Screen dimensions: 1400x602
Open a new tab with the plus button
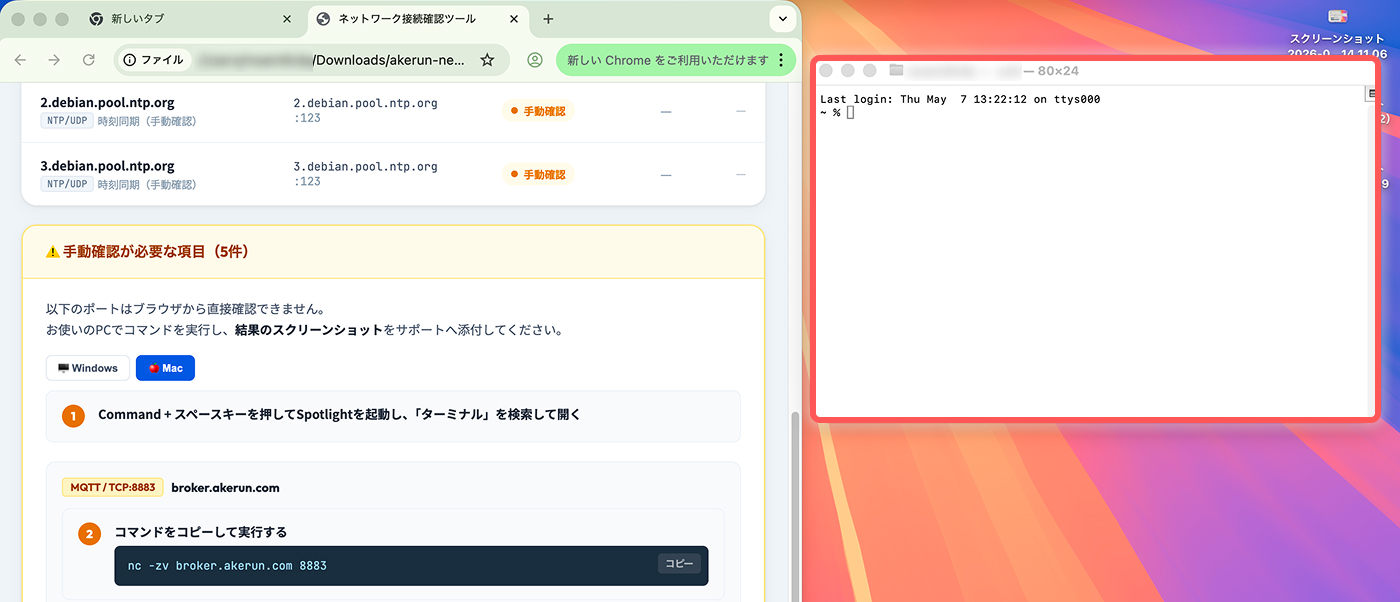[x=548, y=19]
